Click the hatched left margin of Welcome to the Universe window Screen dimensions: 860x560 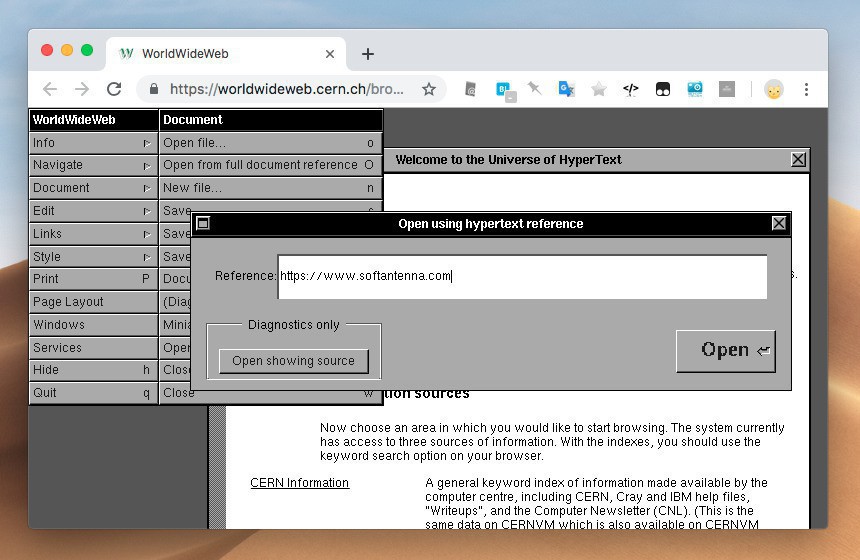point(218,467)
